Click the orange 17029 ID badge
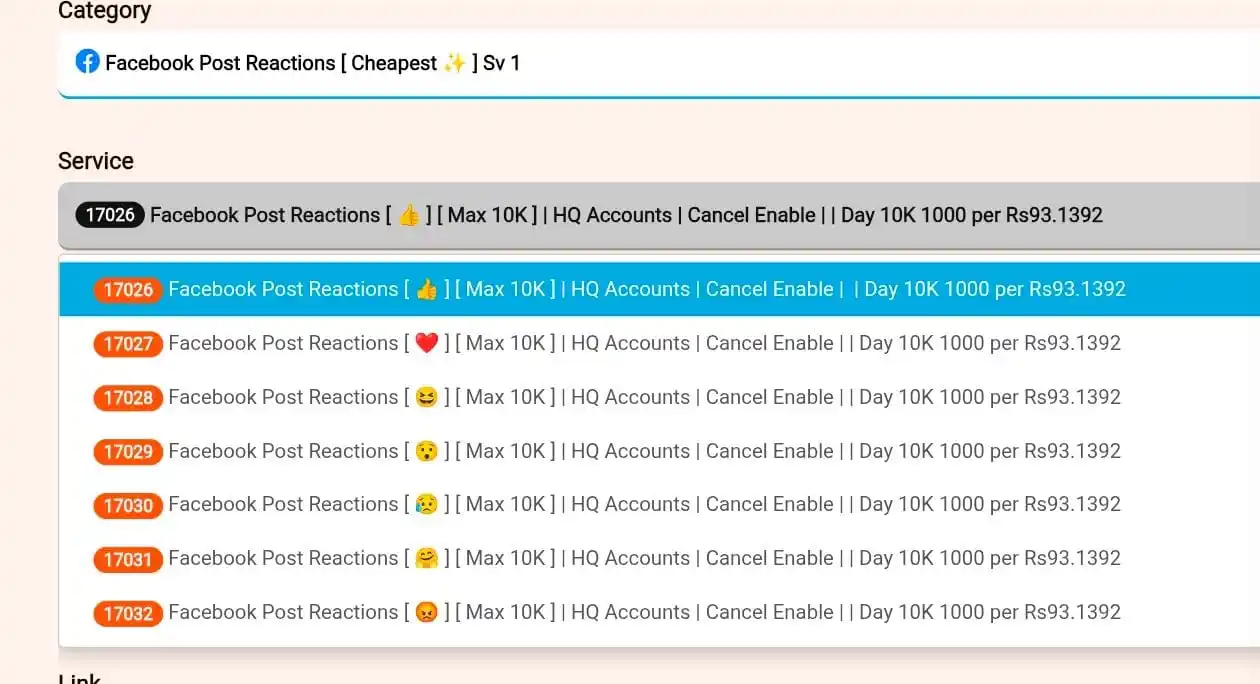 (x=128, y=452)
